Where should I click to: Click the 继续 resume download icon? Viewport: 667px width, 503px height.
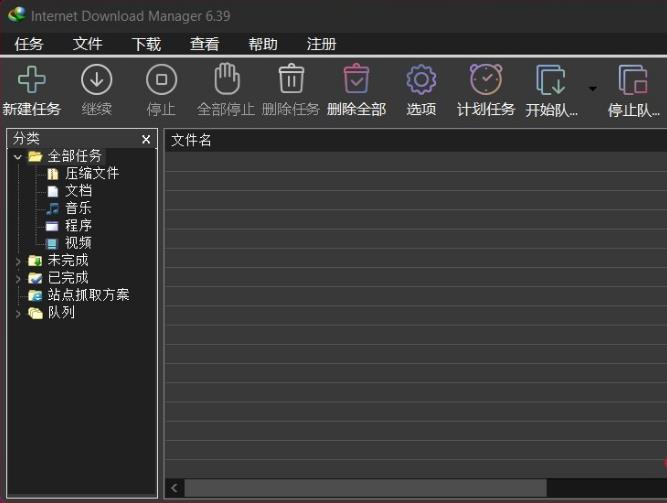(x=97, y=80)
